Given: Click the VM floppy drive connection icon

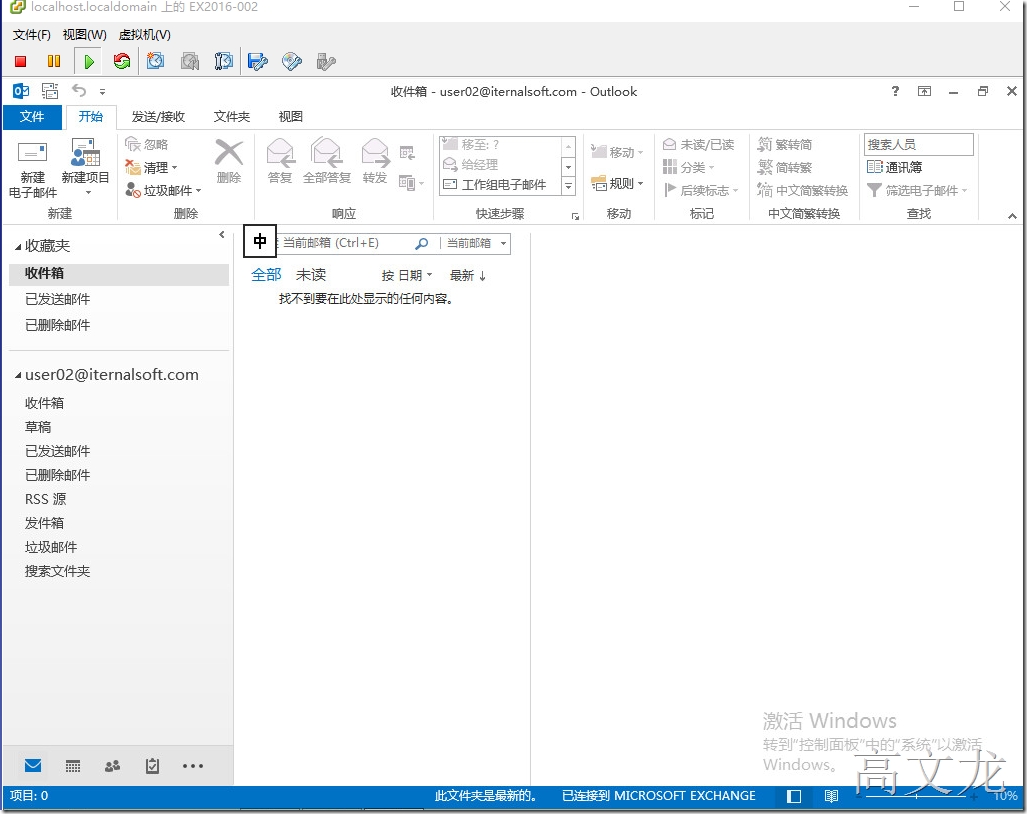Looking at the screenshot, I should [x=257, y=62].
